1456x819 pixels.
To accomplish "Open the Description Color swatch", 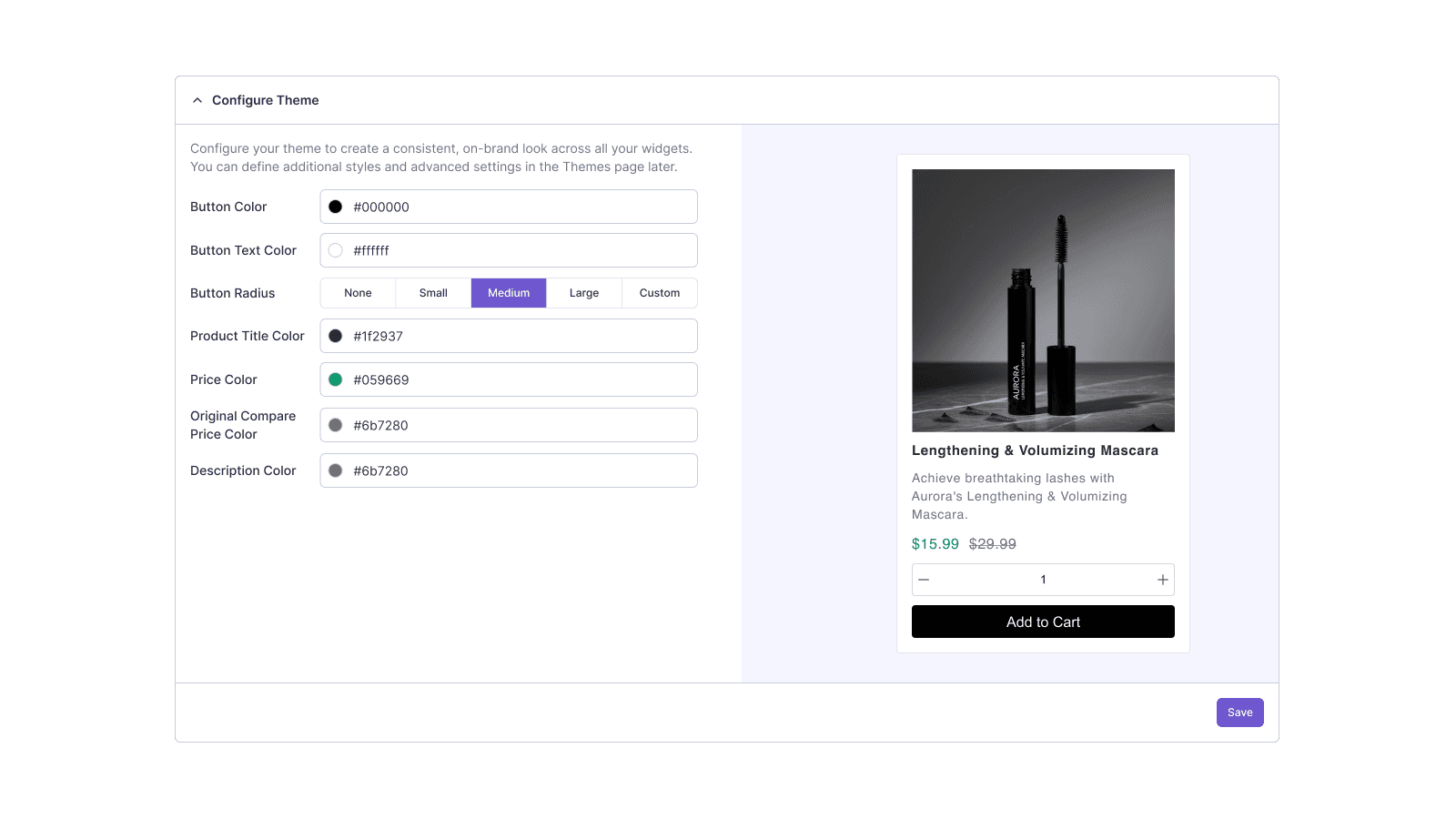I will 336,470.
